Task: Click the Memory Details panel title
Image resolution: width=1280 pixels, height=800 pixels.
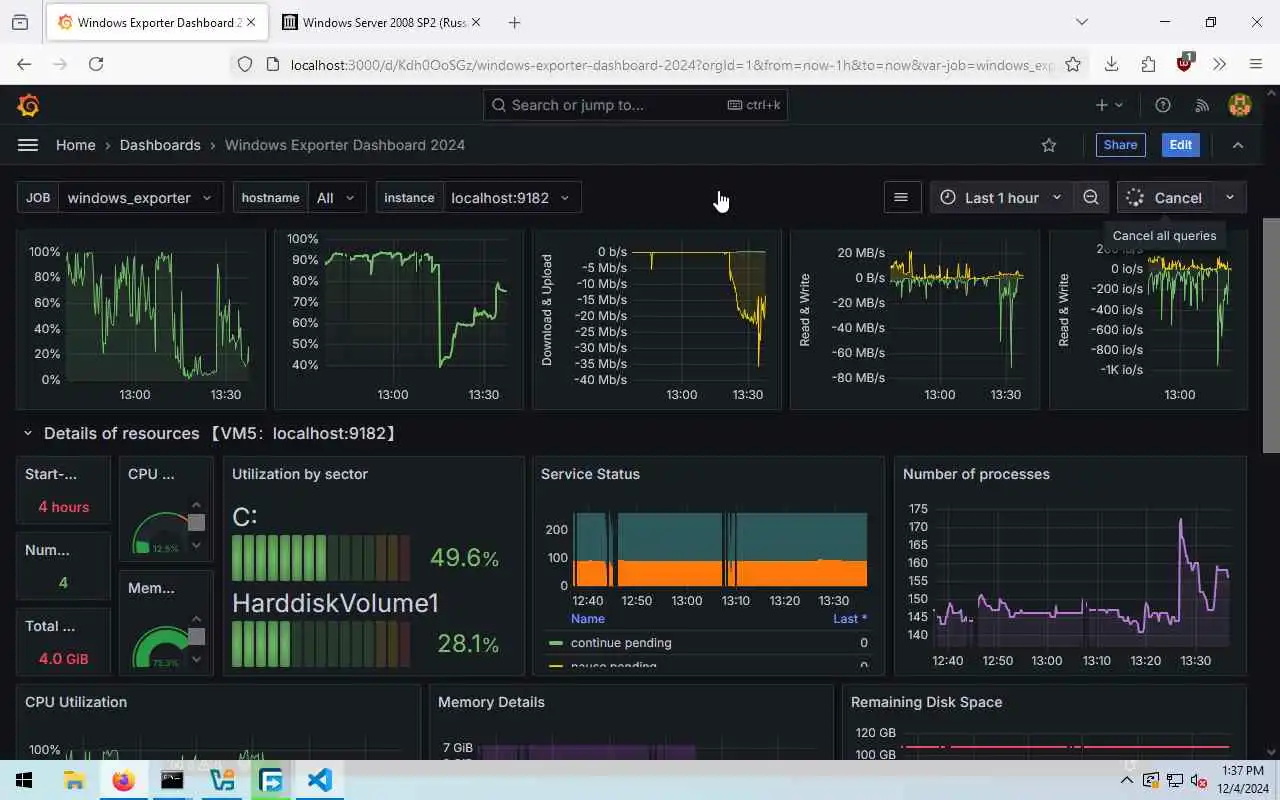Action: pos(491,702)
